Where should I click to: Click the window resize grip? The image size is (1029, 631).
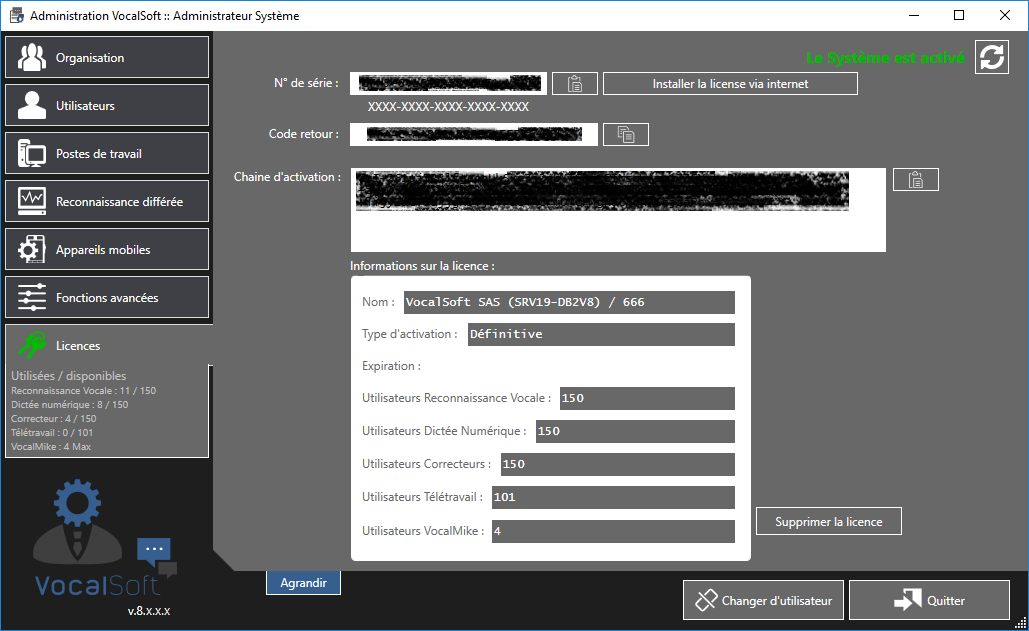coord(1020,623)
